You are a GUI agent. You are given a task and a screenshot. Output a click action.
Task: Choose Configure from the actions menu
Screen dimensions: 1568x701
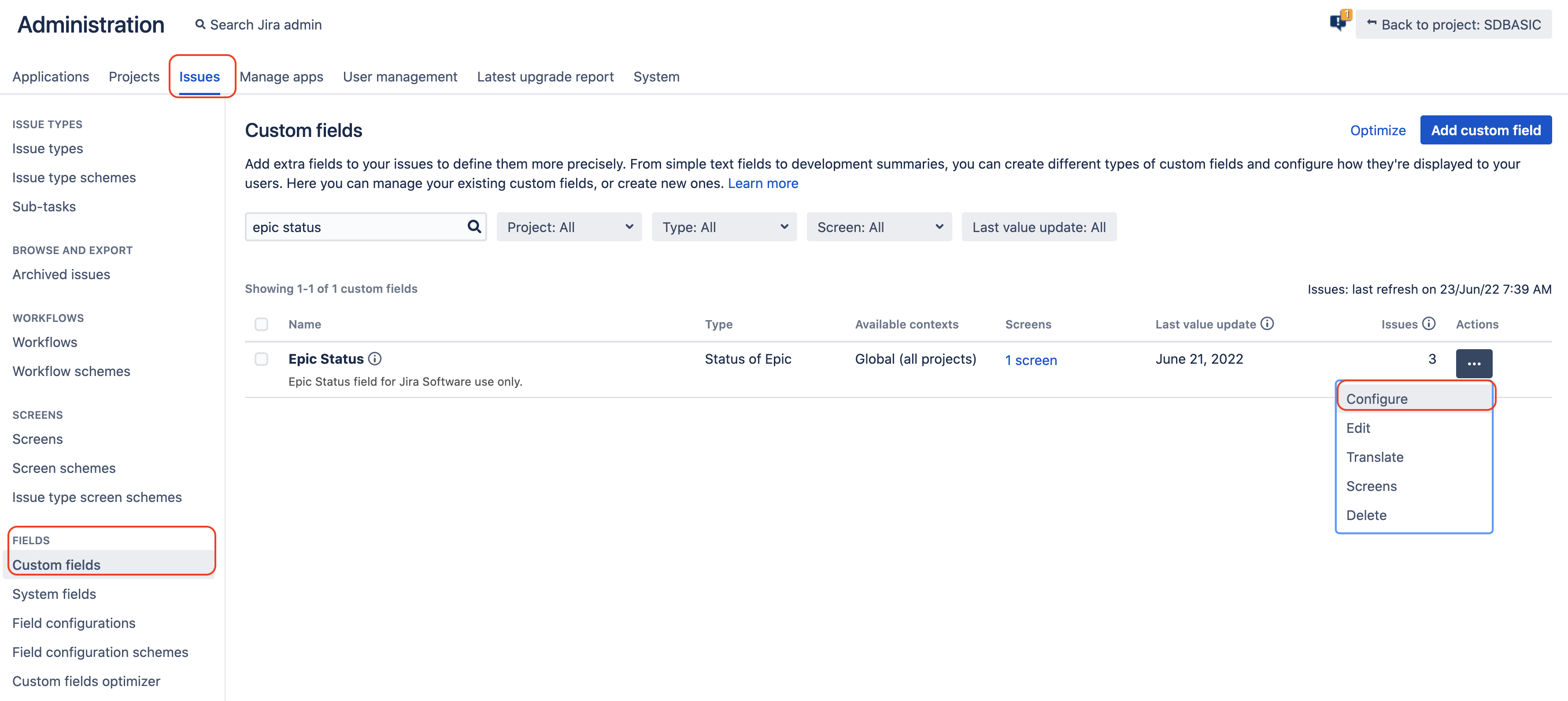tap(1377, 398)
